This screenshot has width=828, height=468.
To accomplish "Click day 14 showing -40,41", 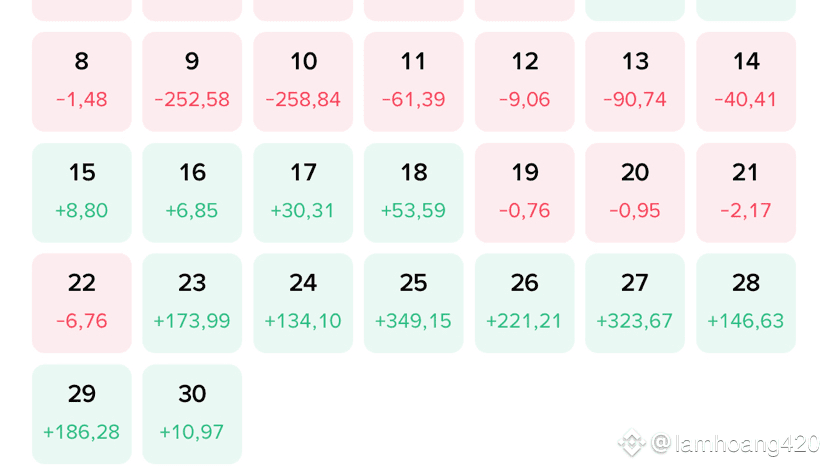I will tap(746, 81).
